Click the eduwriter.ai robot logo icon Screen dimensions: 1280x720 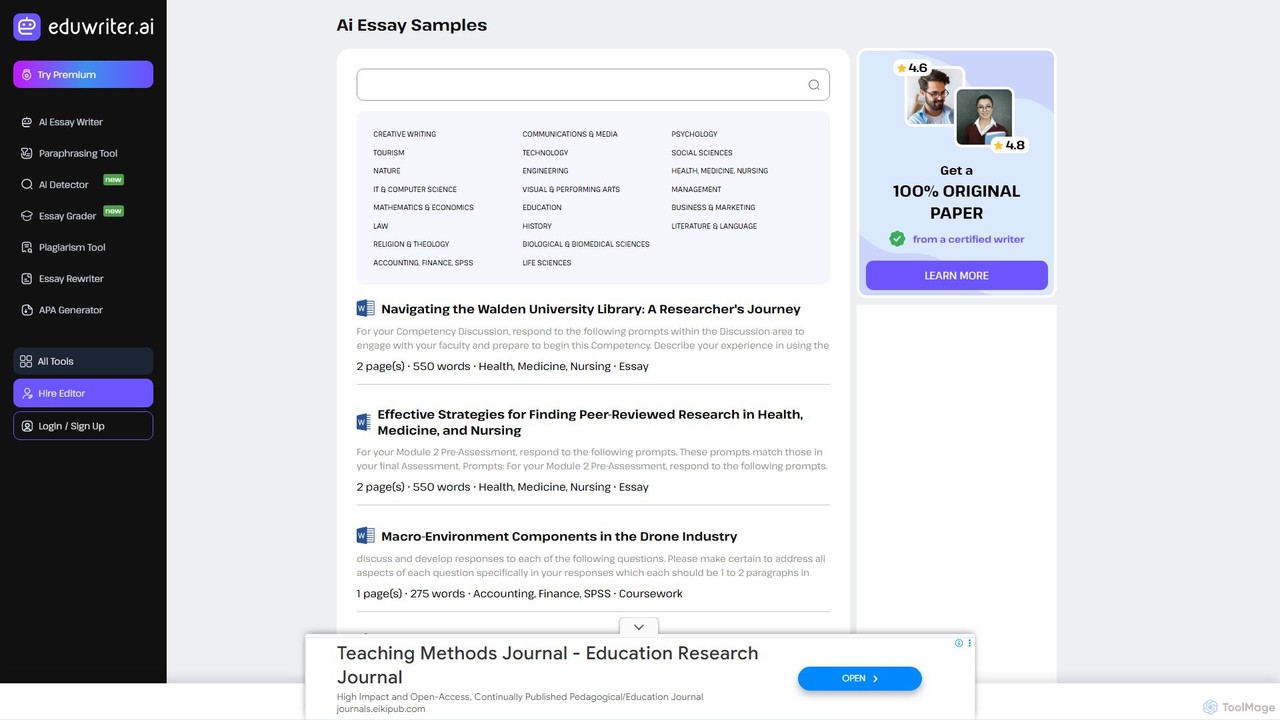pos(27,27)
